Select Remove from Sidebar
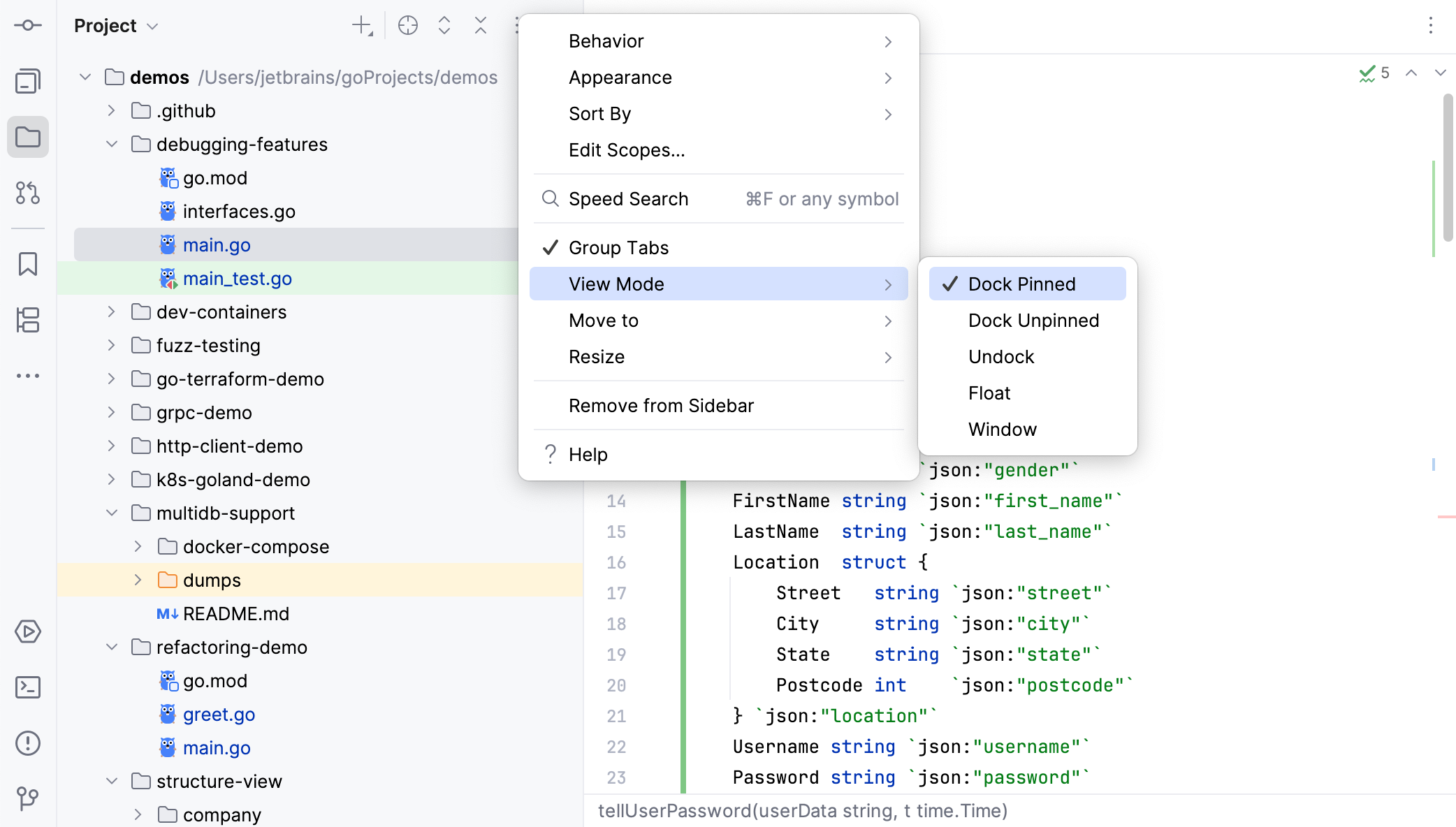 [661, 405]
